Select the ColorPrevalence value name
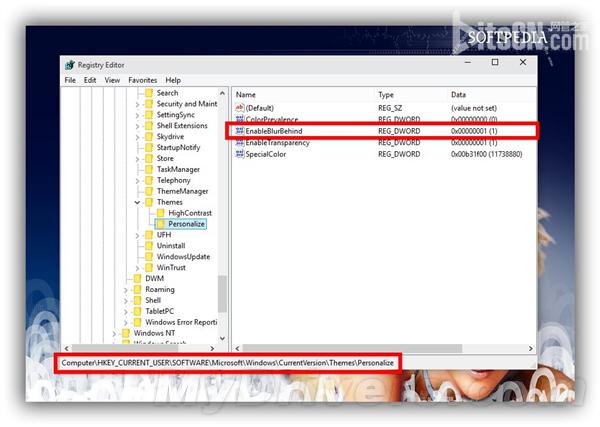 pyautogui.click(x=272, y=119)
